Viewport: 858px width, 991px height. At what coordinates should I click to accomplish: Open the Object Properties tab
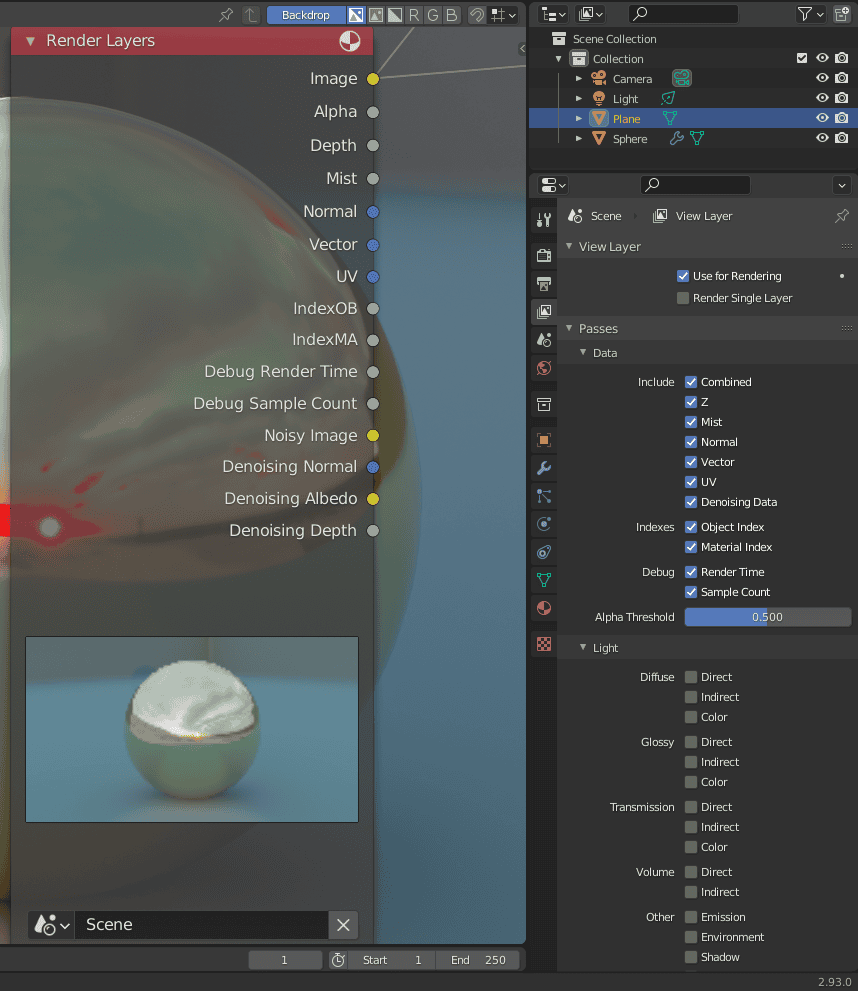point(543,439)
